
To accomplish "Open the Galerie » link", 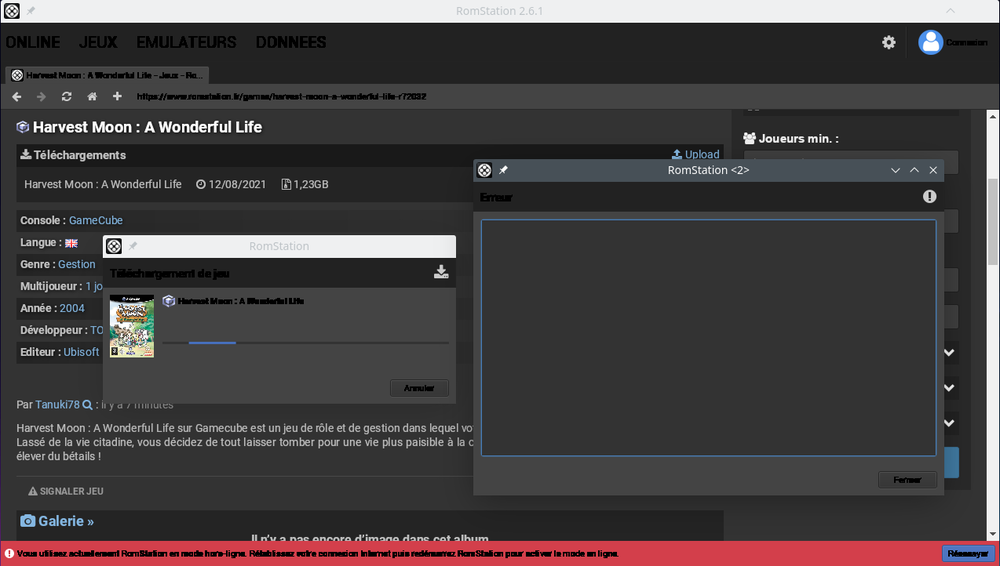I will click(66, 521).
